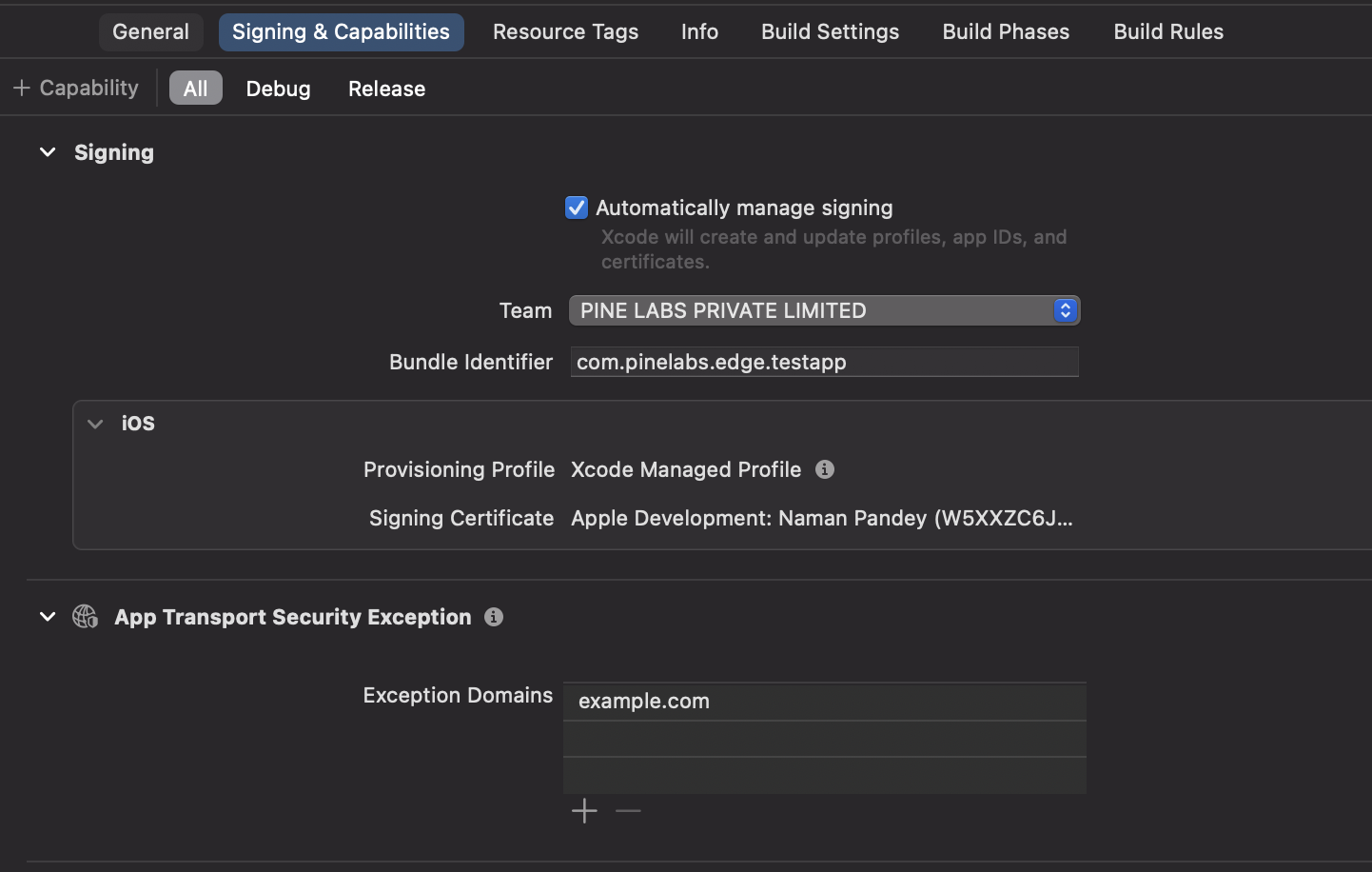Screen dimensions: 1372x872
Task: Remove exception domain with minus button
Action: (x=628, y=811)
